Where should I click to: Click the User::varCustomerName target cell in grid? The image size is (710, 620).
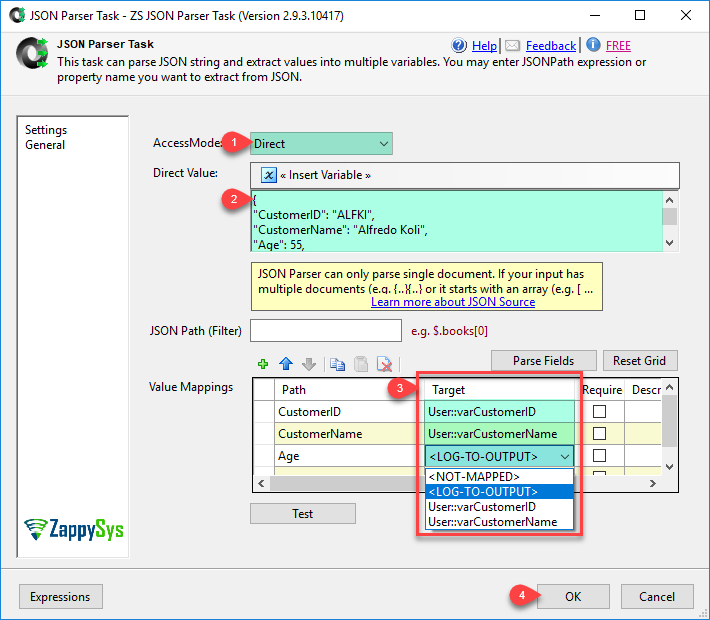[499, 433]
